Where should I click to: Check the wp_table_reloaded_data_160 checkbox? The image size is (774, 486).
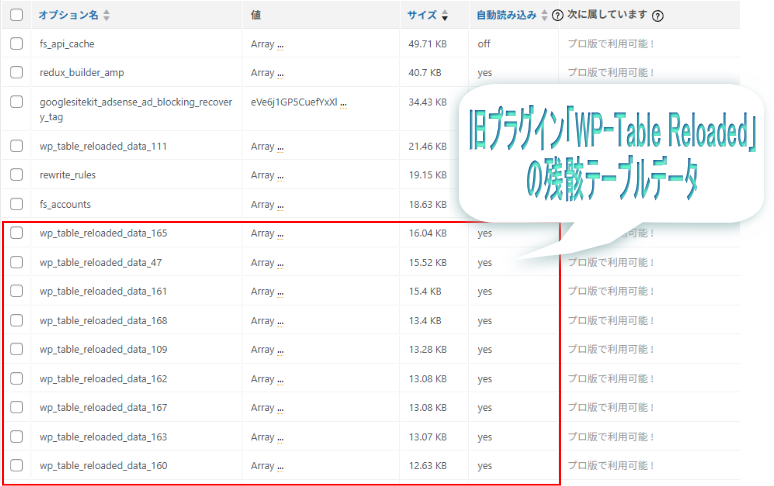coord(17,465)
